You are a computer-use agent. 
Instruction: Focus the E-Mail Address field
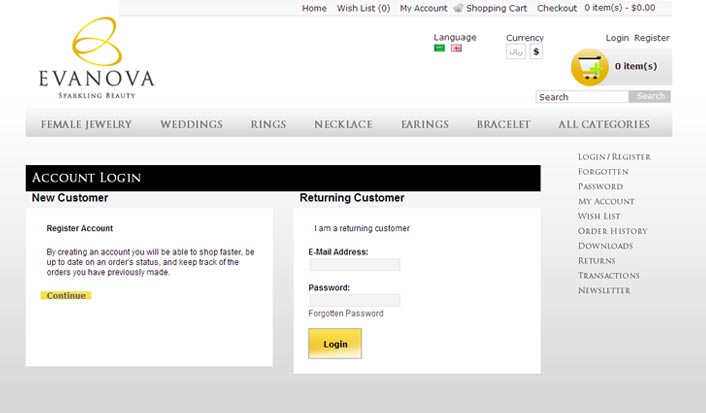(355, 264)
